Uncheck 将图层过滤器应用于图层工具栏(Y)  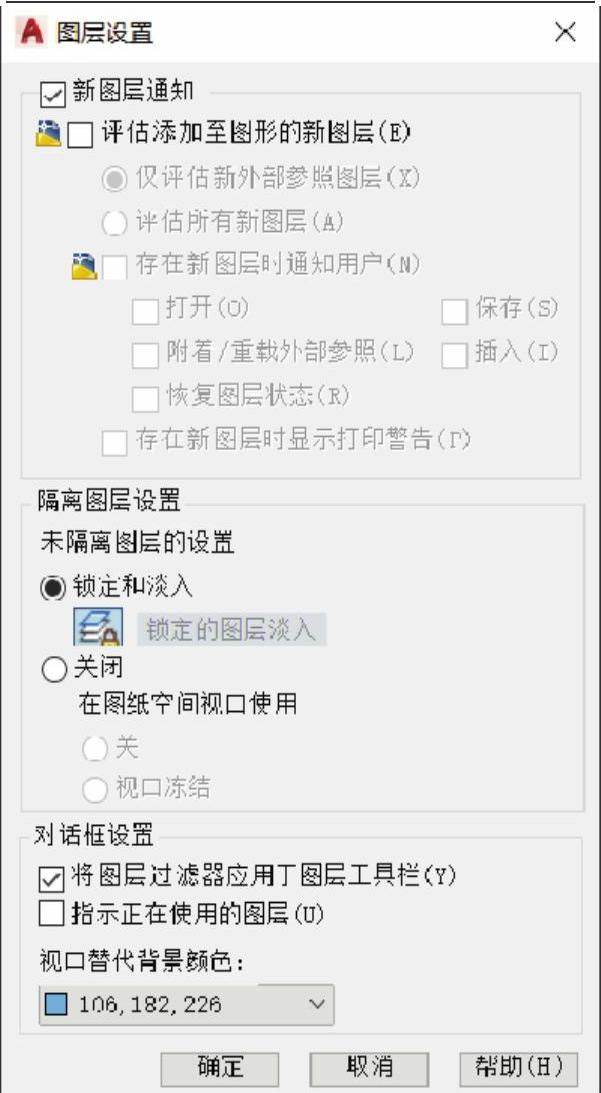click(x=52, y=878)
